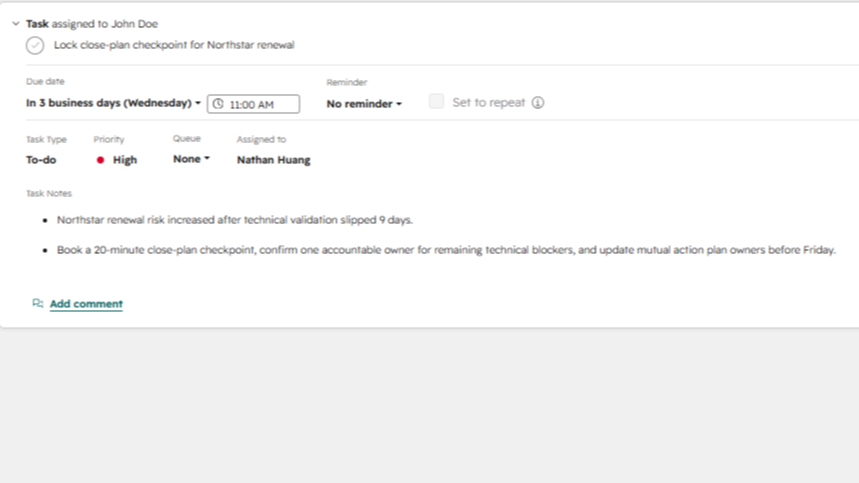Click the Add comment link
Viewport: 859px width, 483px height.
(x=86, y=303)
